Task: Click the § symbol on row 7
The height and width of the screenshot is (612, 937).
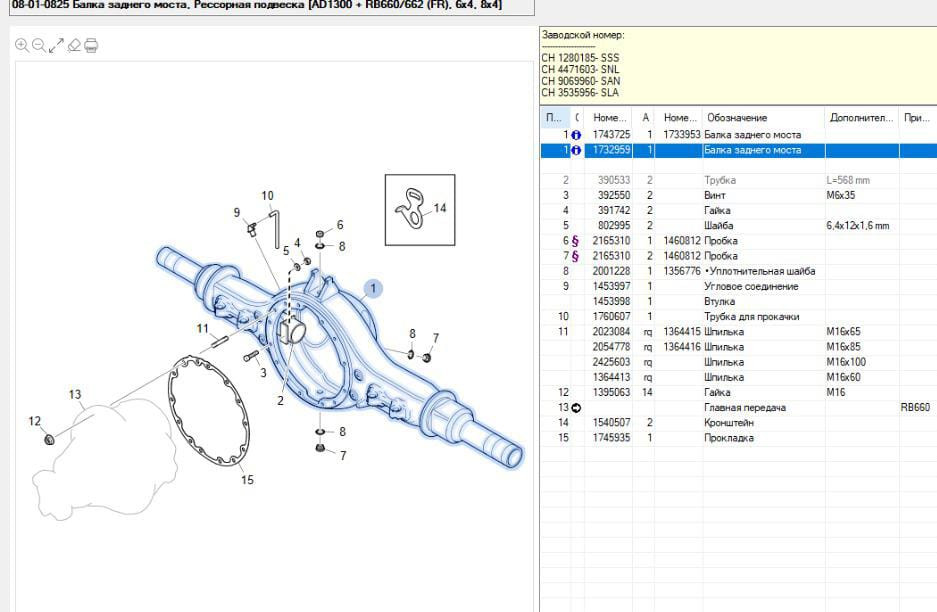Action: point(576,256)
